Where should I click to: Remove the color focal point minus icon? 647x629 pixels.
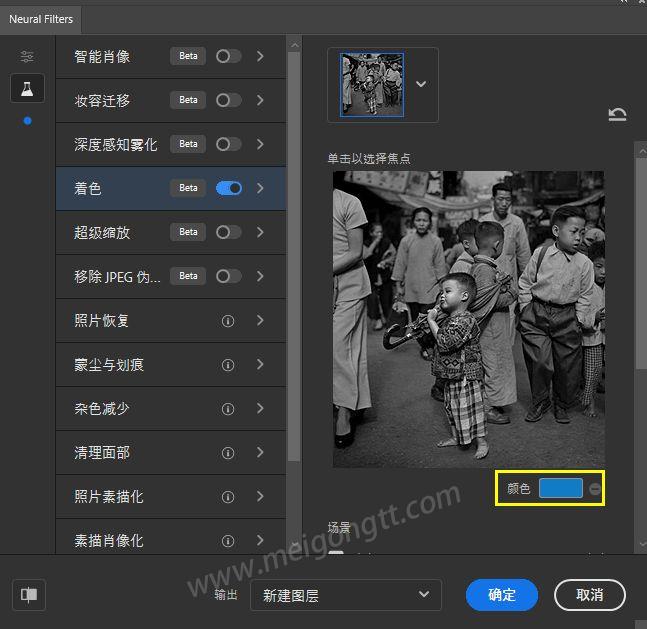click(x=595, y=489)
